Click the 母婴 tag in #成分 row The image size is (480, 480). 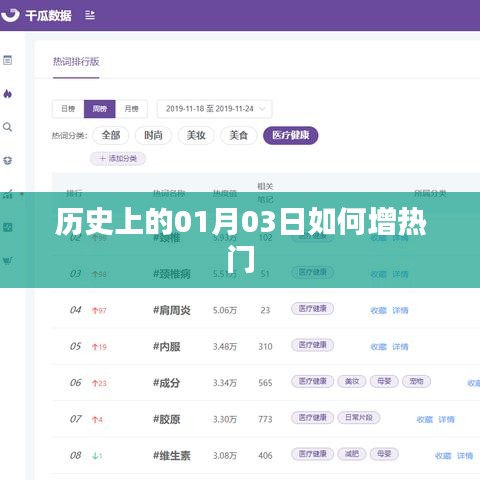click(384, 381)
